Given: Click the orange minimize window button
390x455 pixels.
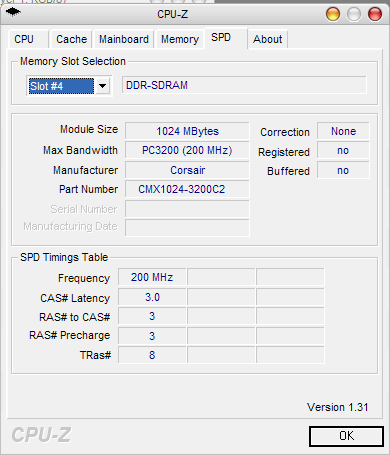Looking at the screenshot, I should (333, 14).
